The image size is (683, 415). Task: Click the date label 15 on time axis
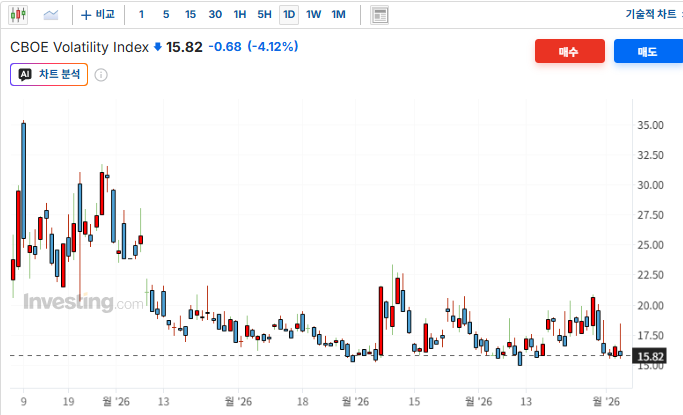[x=414, y=401]
